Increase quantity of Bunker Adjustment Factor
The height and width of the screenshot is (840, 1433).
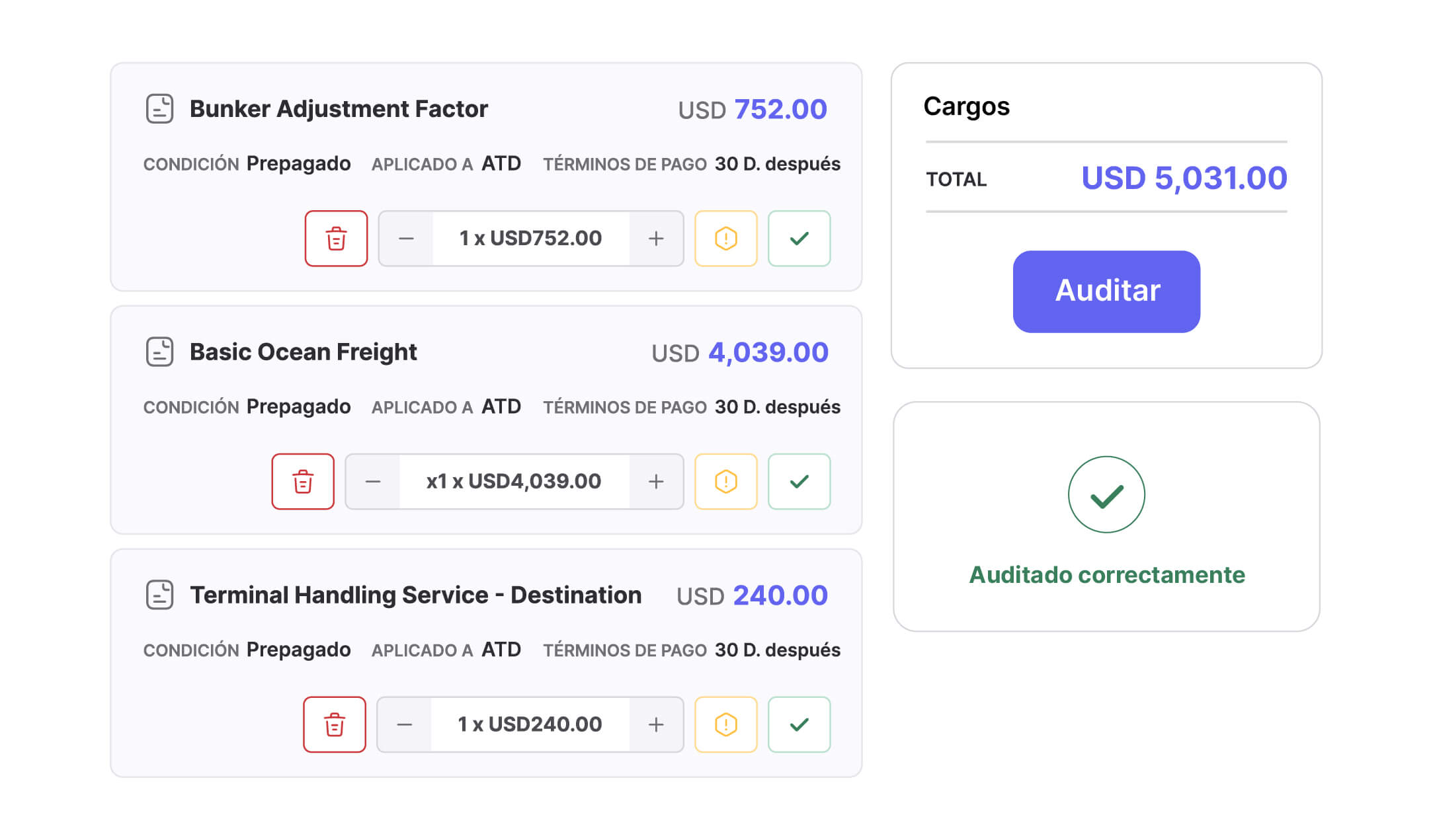pyautogui.click(x=656, y=239)
